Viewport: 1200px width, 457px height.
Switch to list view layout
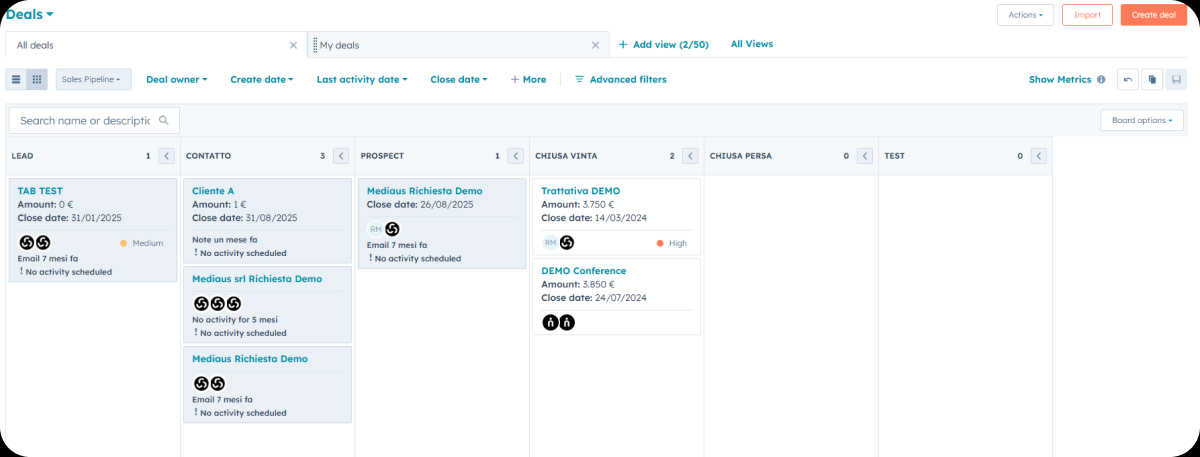click(16, 79)
